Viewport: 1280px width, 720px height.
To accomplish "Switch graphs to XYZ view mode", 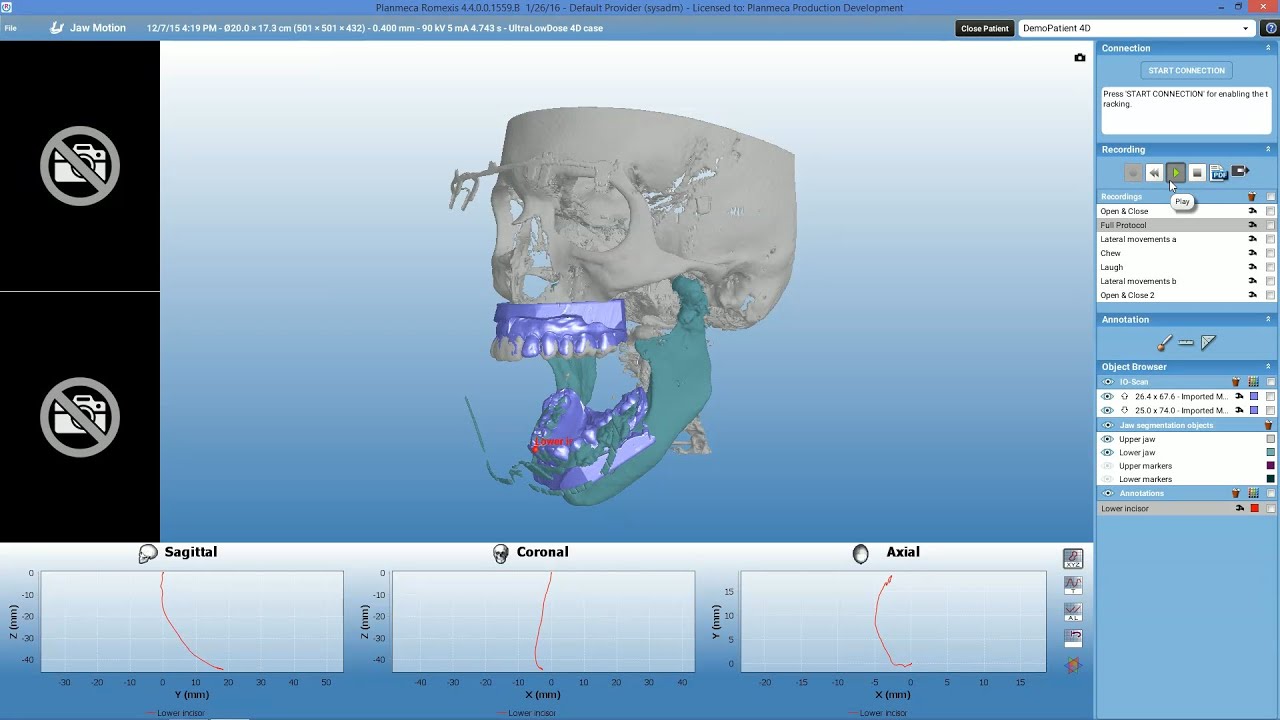I will click(1073, 559).
